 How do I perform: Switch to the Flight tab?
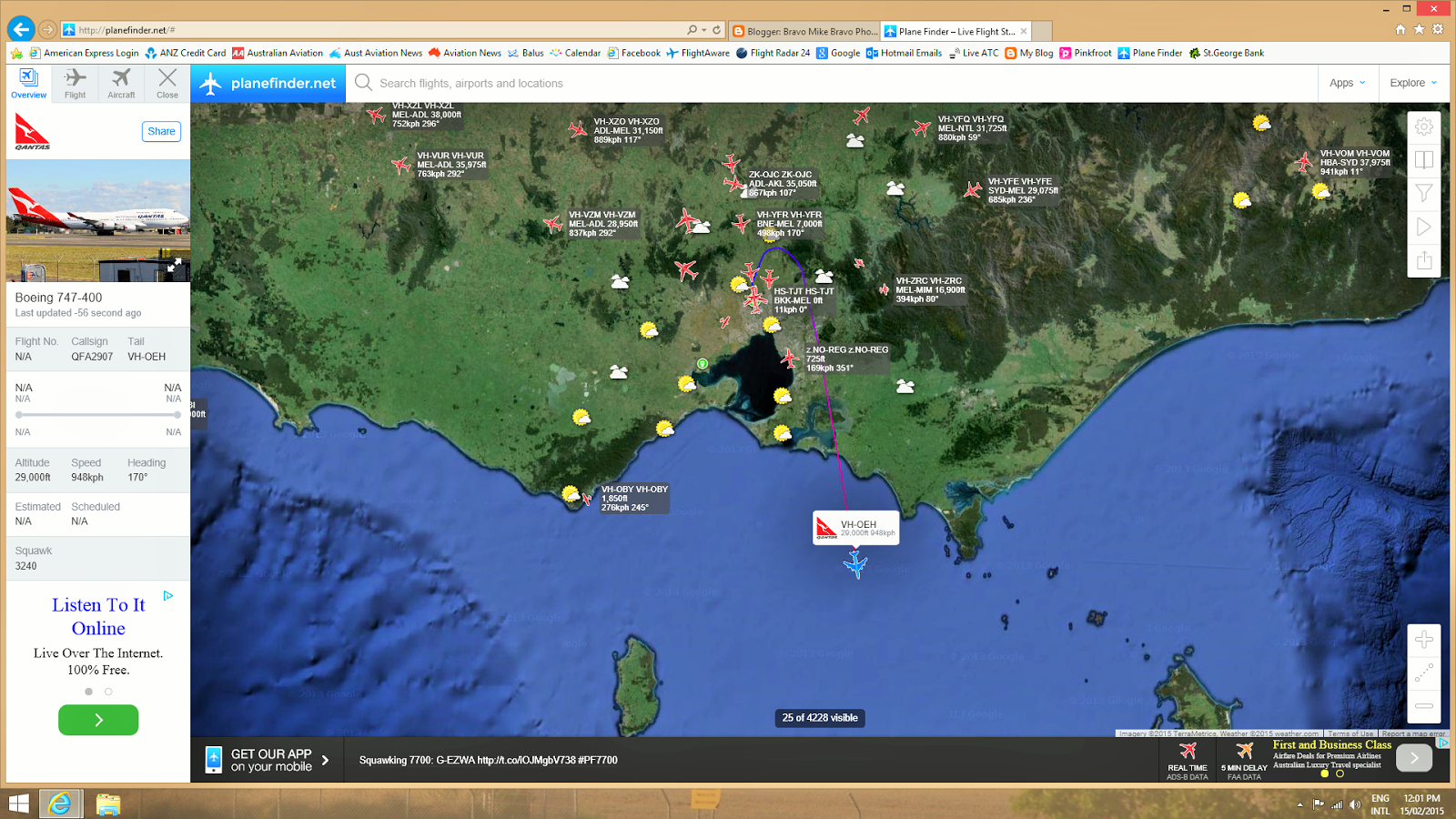coord(75,83)
